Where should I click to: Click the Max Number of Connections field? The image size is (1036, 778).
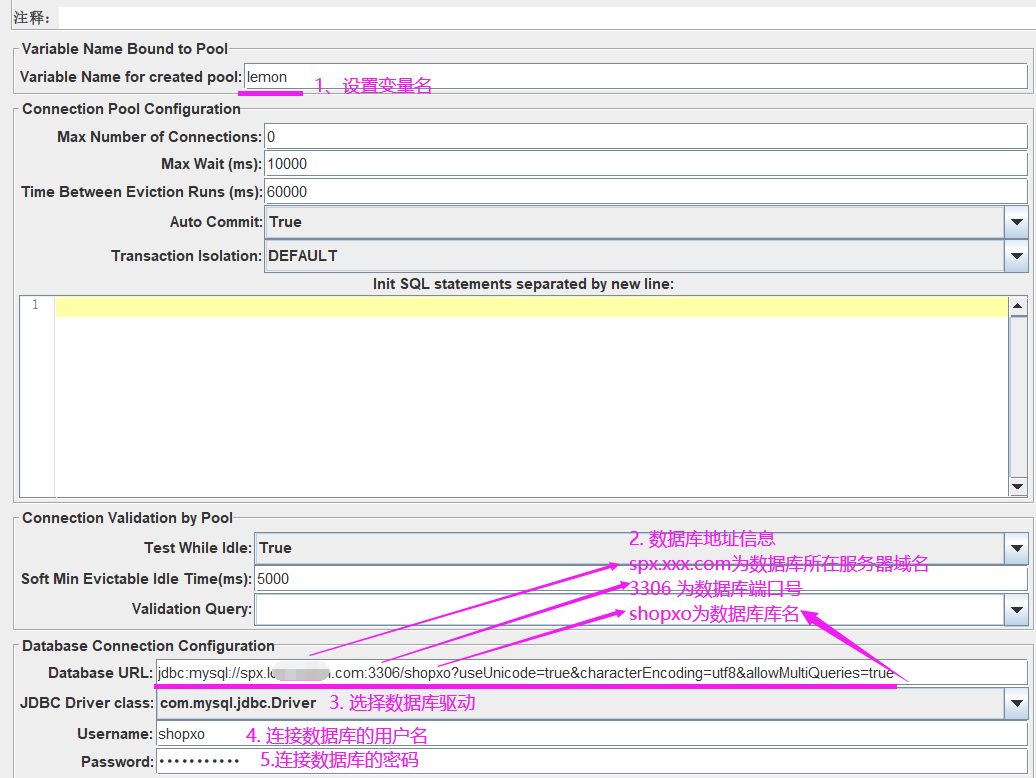[x=645, y=137]
